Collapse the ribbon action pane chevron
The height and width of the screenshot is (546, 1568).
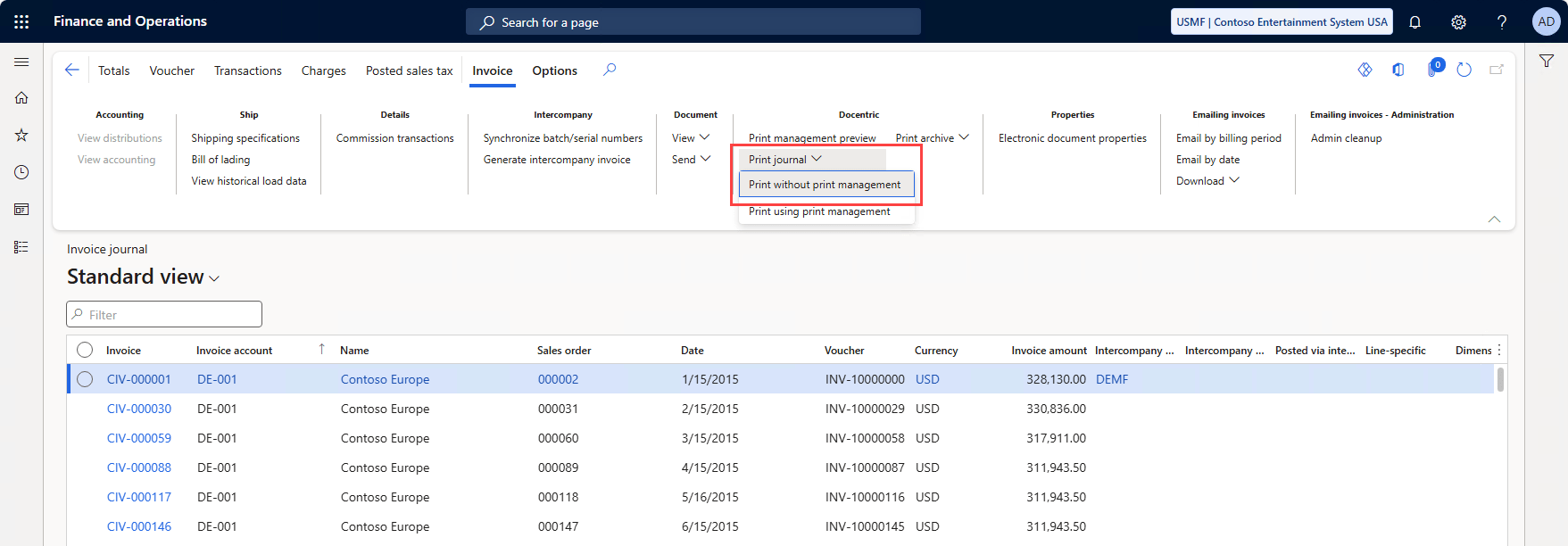click(x=1494, y=219)
